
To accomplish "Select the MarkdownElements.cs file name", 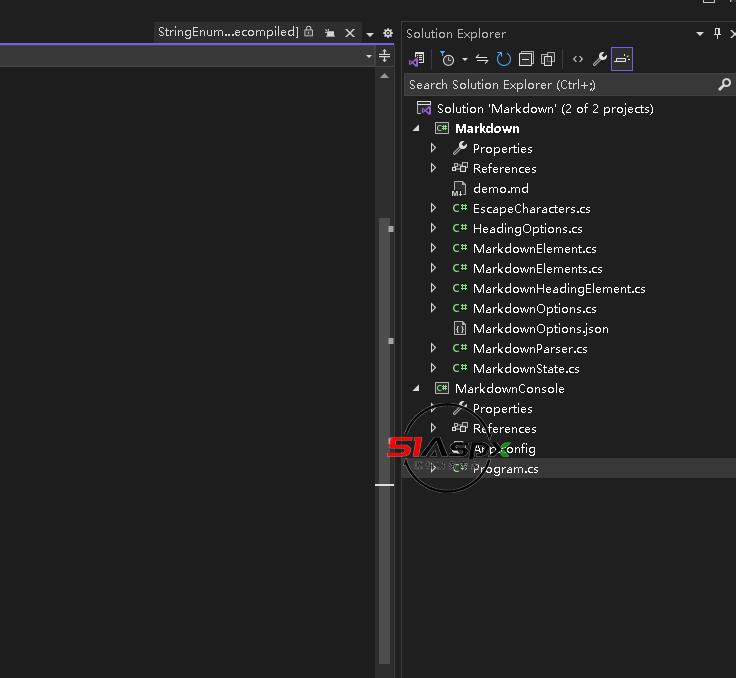I will pos(537,269).
